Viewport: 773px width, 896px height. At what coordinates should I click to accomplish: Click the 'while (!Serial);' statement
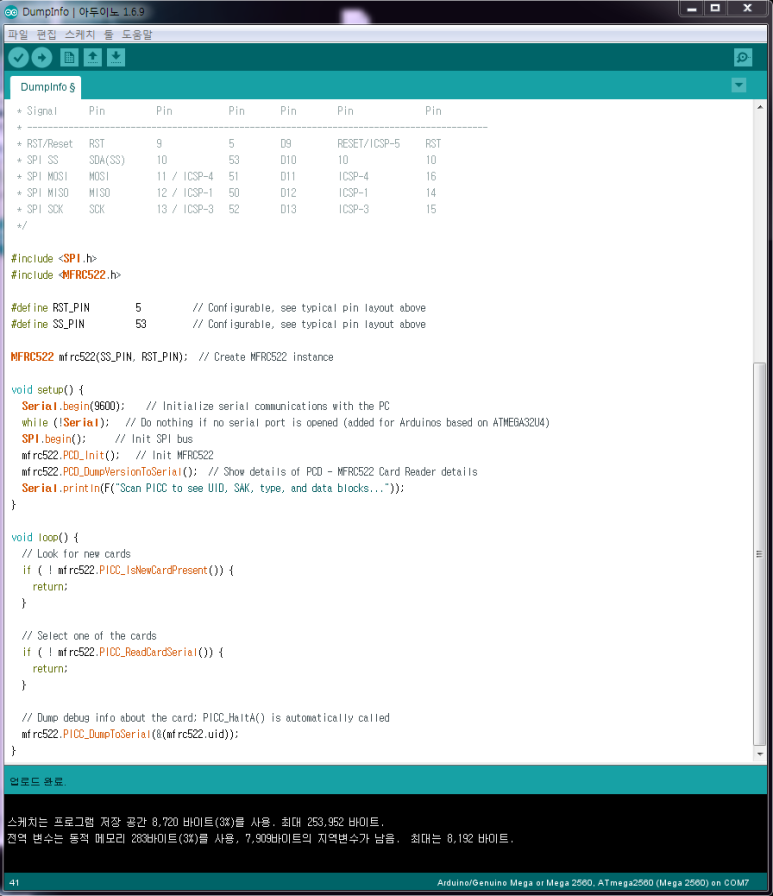pyautogui.click(x=65, y=422)
